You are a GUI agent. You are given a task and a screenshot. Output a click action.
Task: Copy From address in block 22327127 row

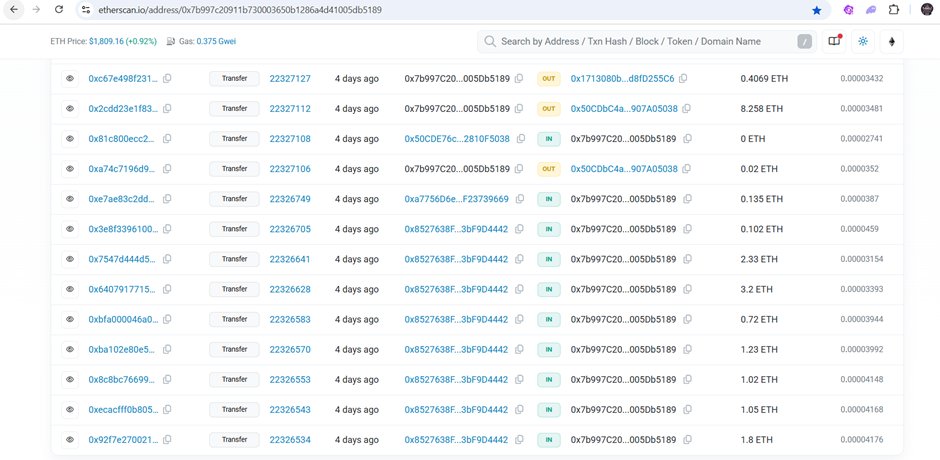pos(519,79)
